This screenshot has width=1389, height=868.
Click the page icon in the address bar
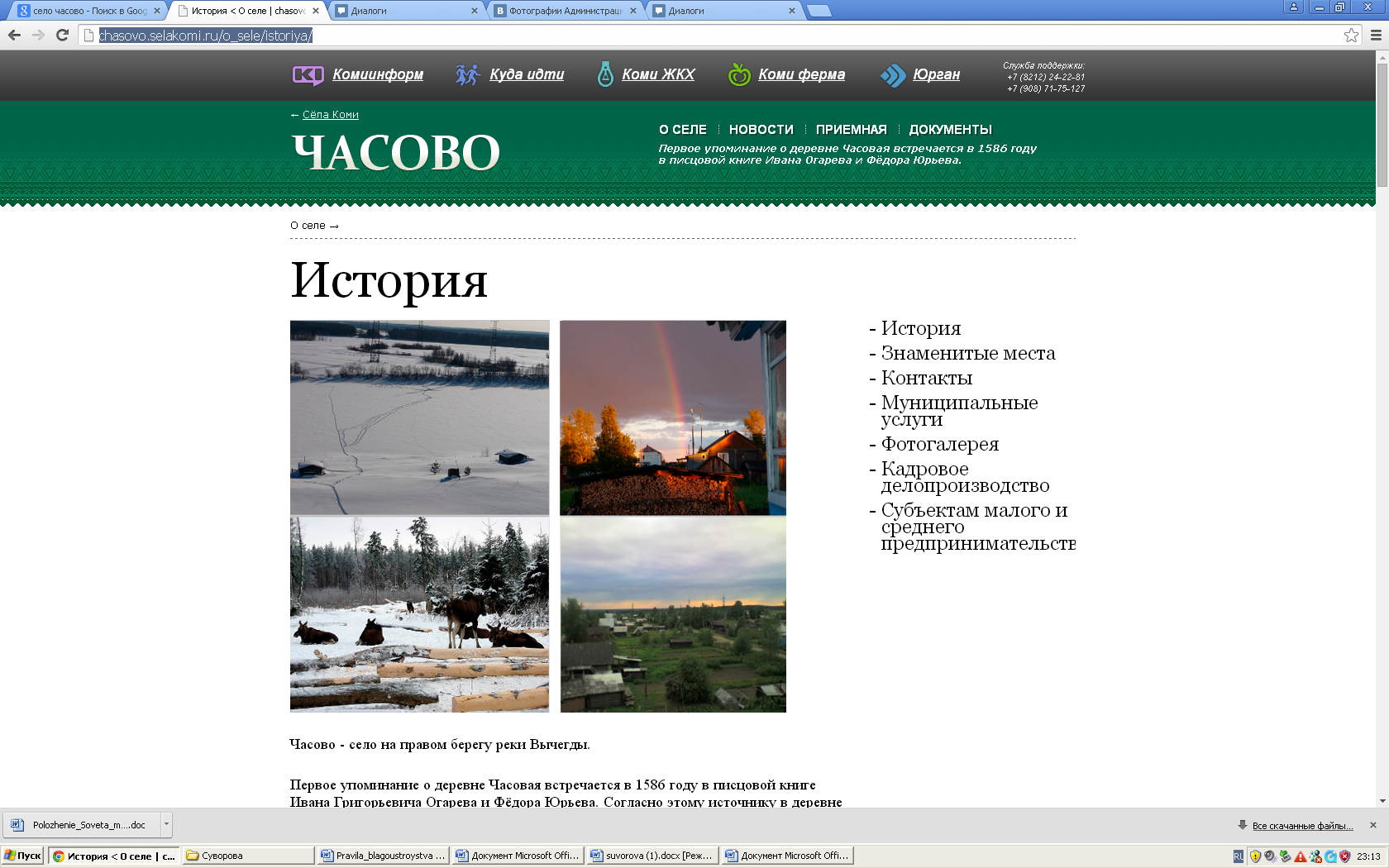click(89, 36)
